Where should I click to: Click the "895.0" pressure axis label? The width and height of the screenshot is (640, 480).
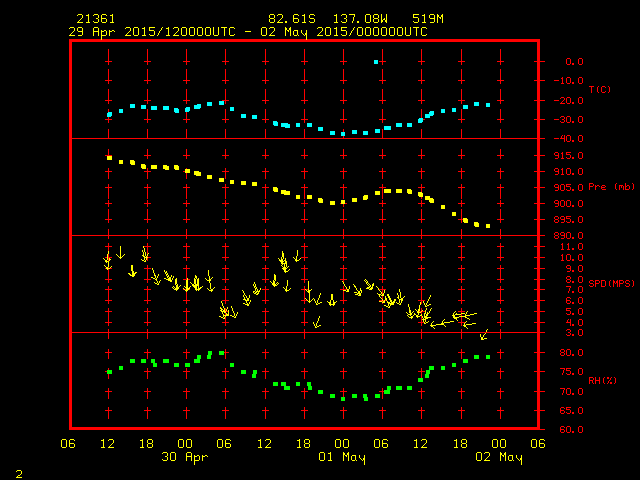click(x=569, y=220)
